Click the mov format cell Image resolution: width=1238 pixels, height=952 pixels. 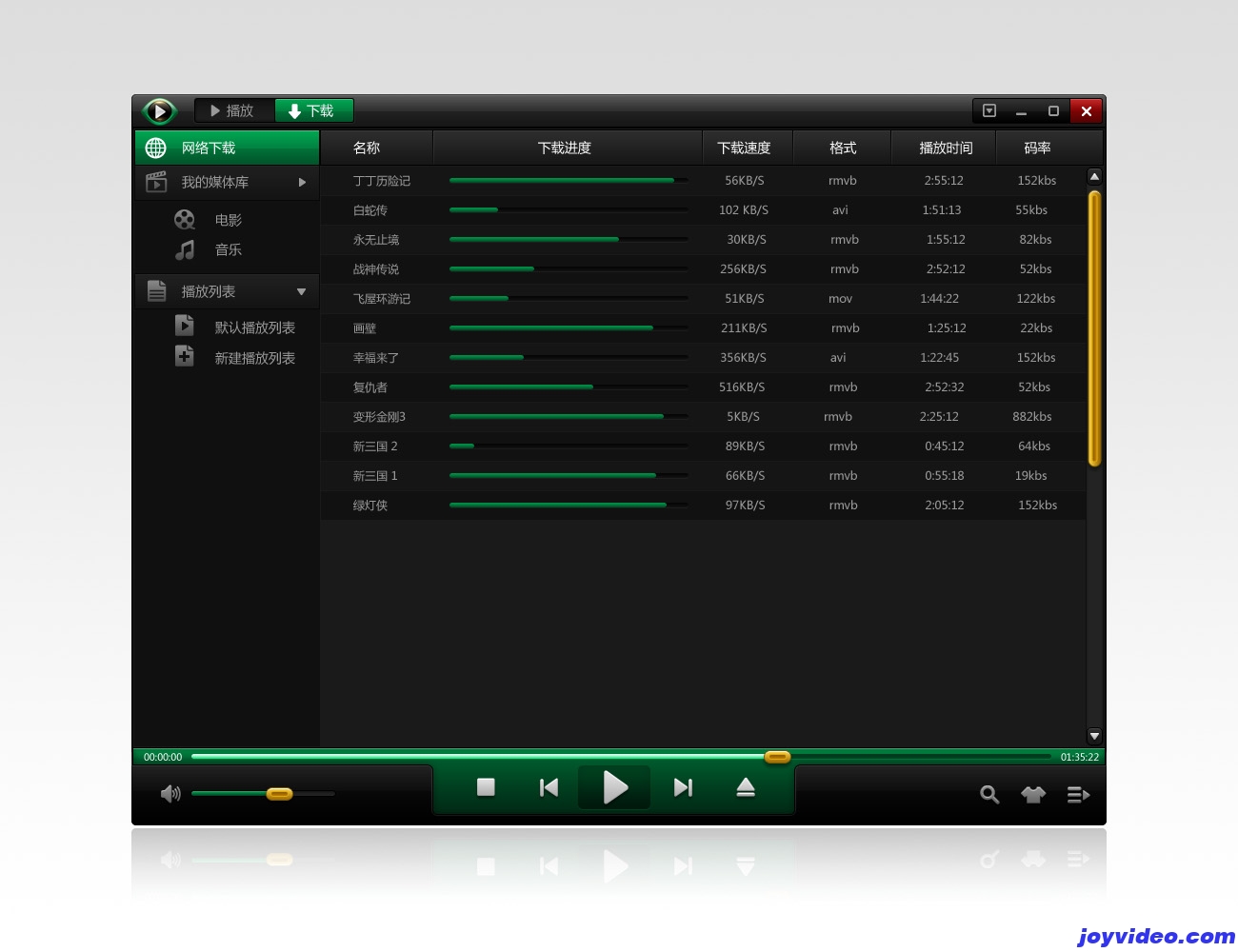pos(840,299)
